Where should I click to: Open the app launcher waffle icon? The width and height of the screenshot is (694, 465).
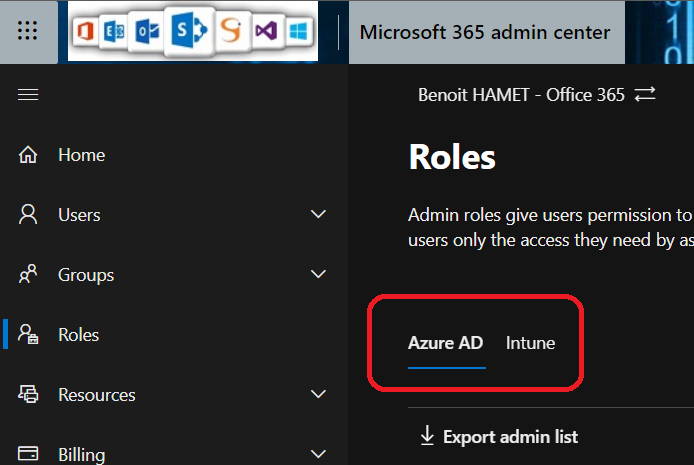pos(28,32)
